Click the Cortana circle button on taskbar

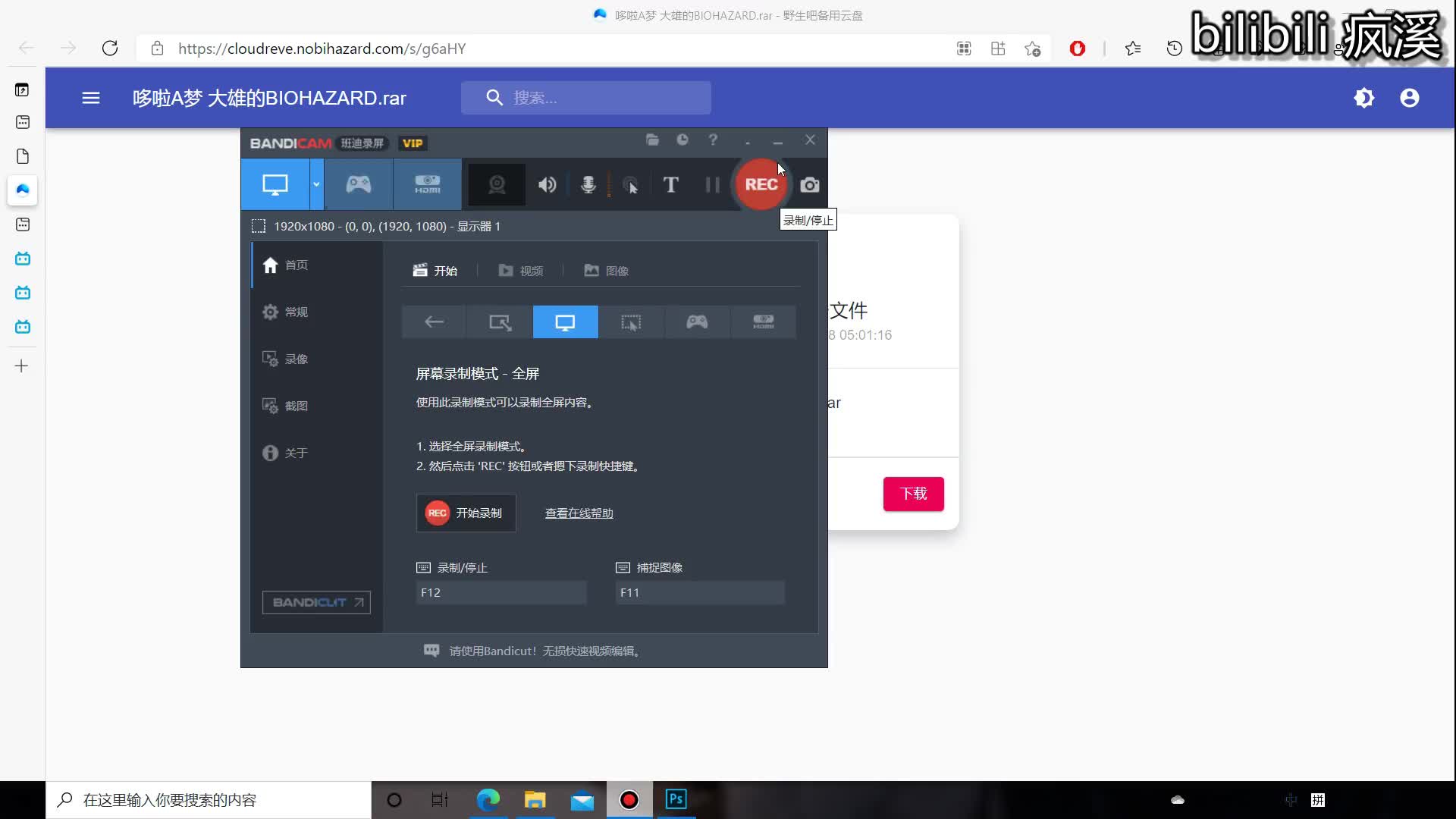point(394,800)
